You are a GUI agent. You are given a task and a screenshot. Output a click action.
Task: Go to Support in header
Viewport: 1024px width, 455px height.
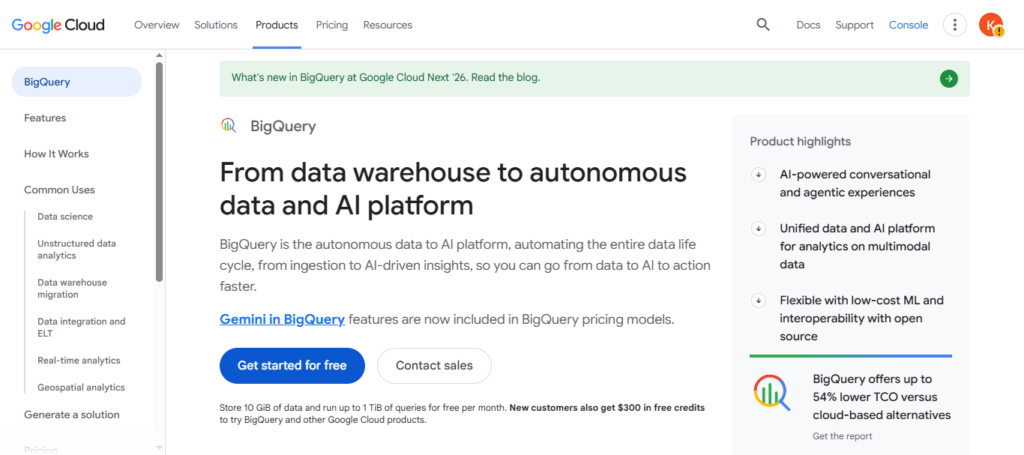[854, 25]
